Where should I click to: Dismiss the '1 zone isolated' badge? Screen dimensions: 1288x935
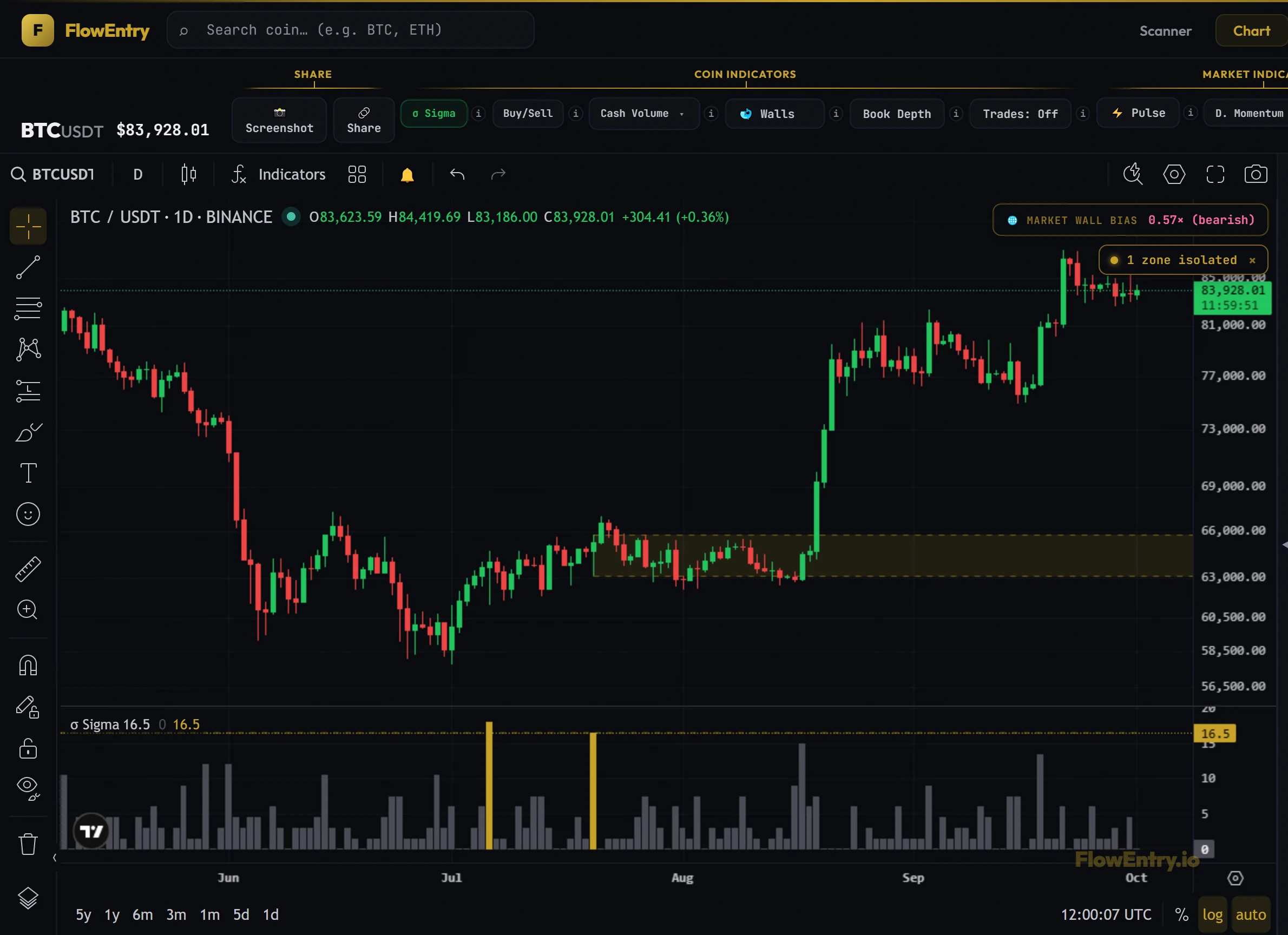click(1252, 260)
